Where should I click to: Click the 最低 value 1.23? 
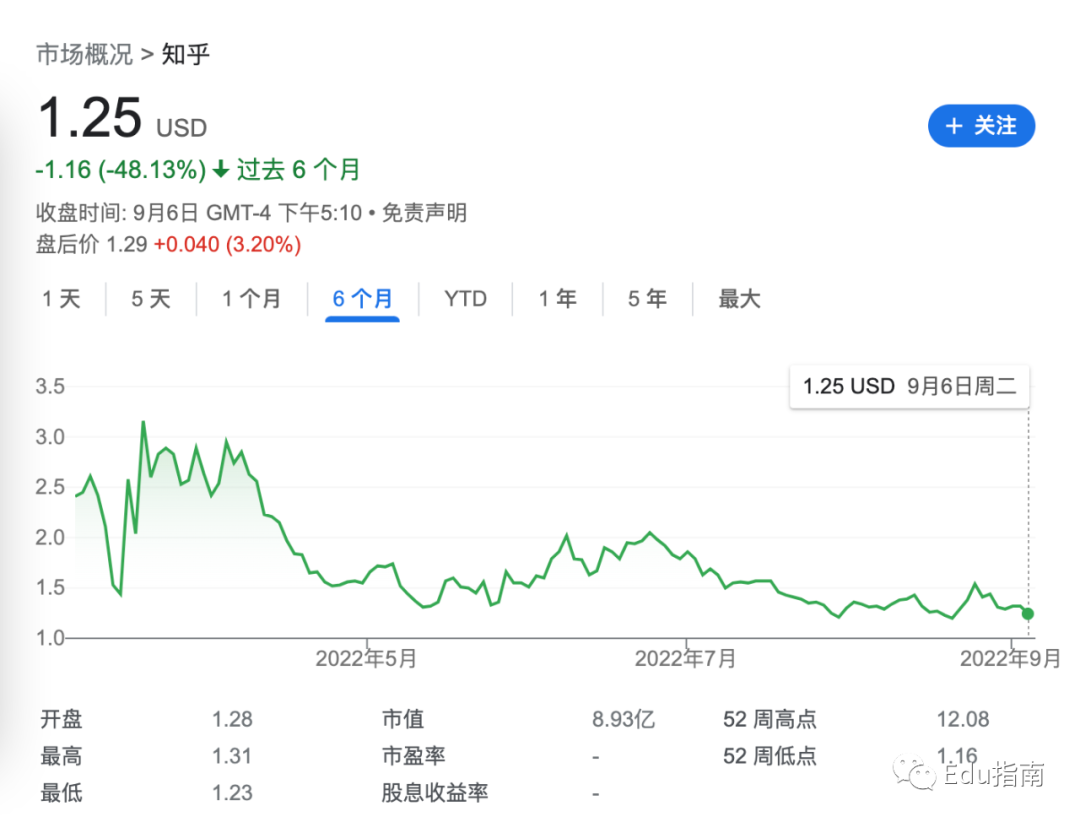[x=232, y=792]
